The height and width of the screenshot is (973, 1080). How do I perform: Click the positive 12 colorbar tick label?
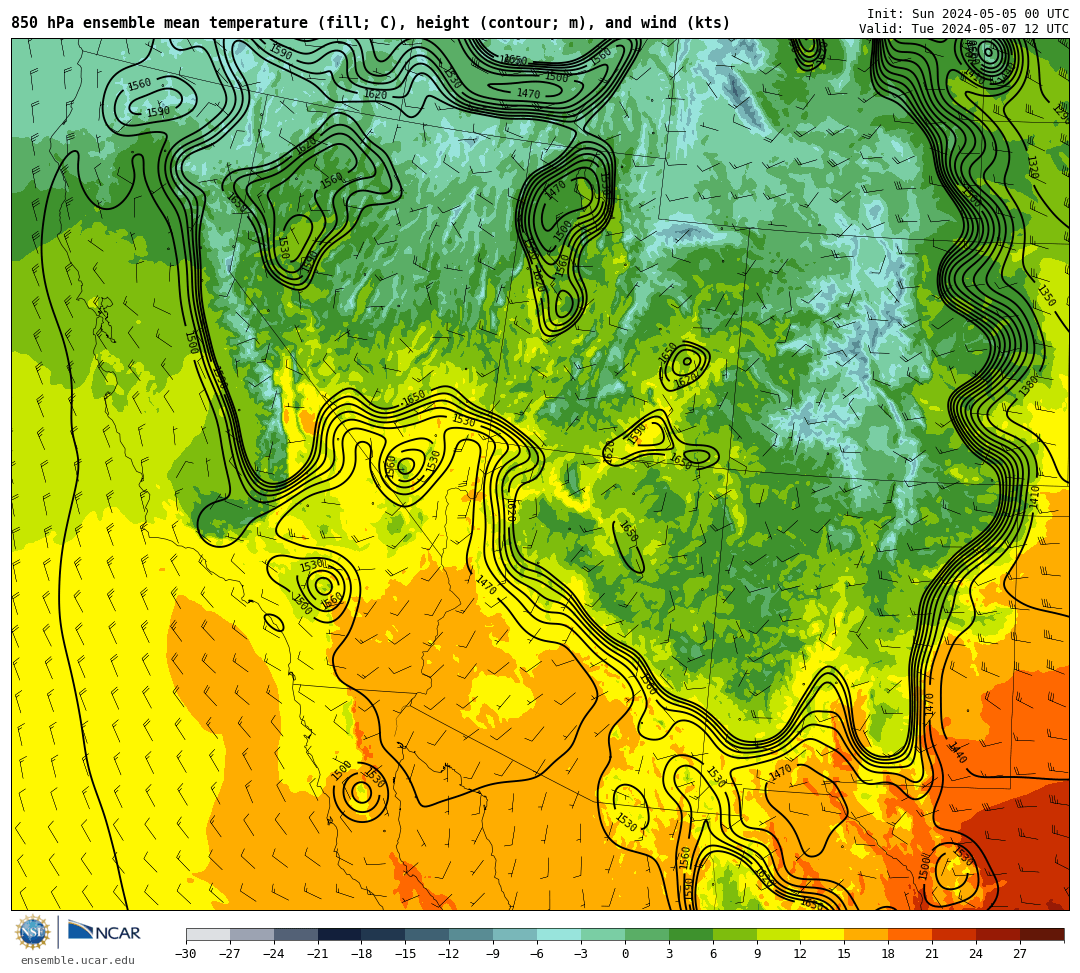coord(801,954)
